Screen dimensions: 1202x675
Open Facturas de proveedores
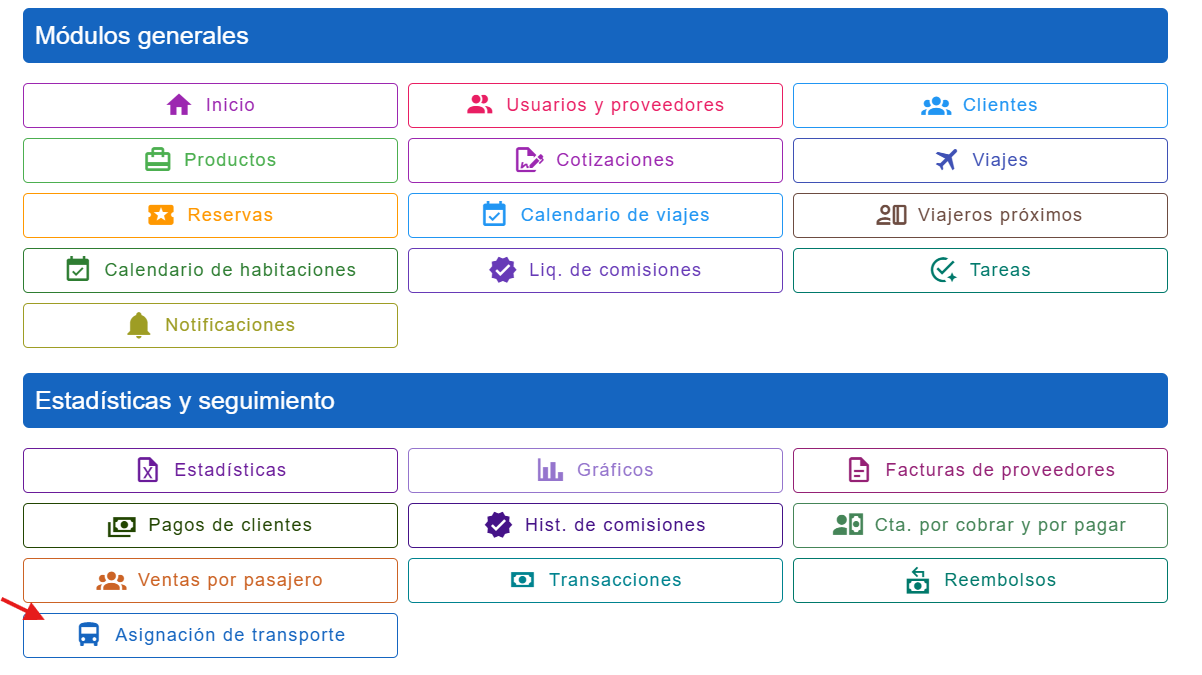980,470
